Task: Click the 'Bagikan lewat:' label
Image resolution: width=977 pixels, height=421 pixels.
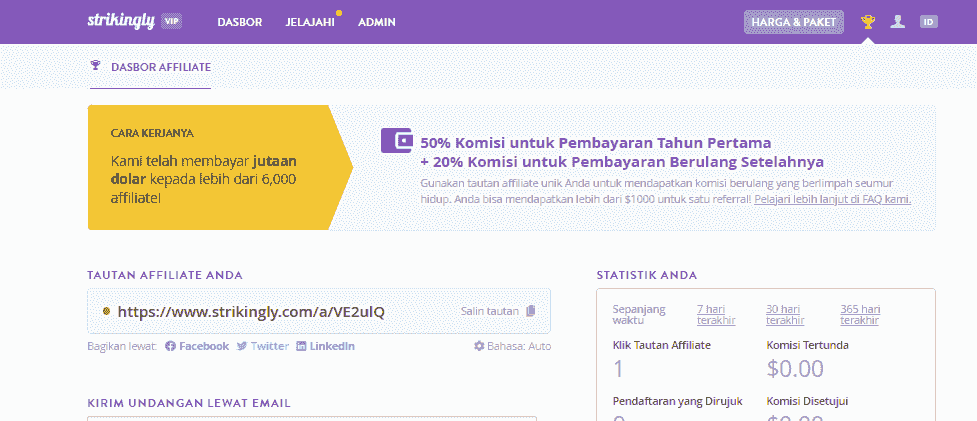Action: point(122,346)
